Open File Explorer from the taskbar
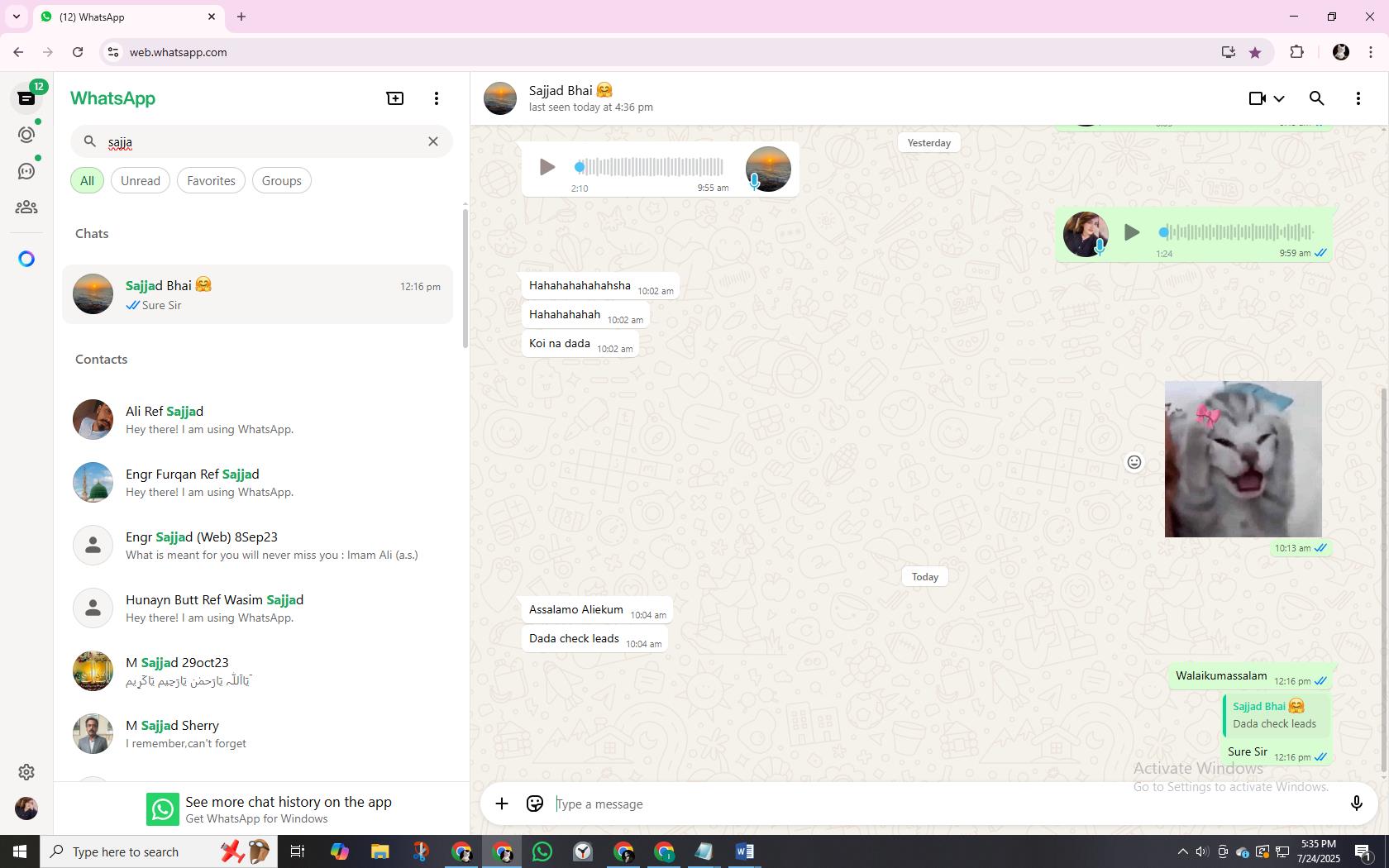The height and width of the screenshot is (868, 1389). [379, 851]
